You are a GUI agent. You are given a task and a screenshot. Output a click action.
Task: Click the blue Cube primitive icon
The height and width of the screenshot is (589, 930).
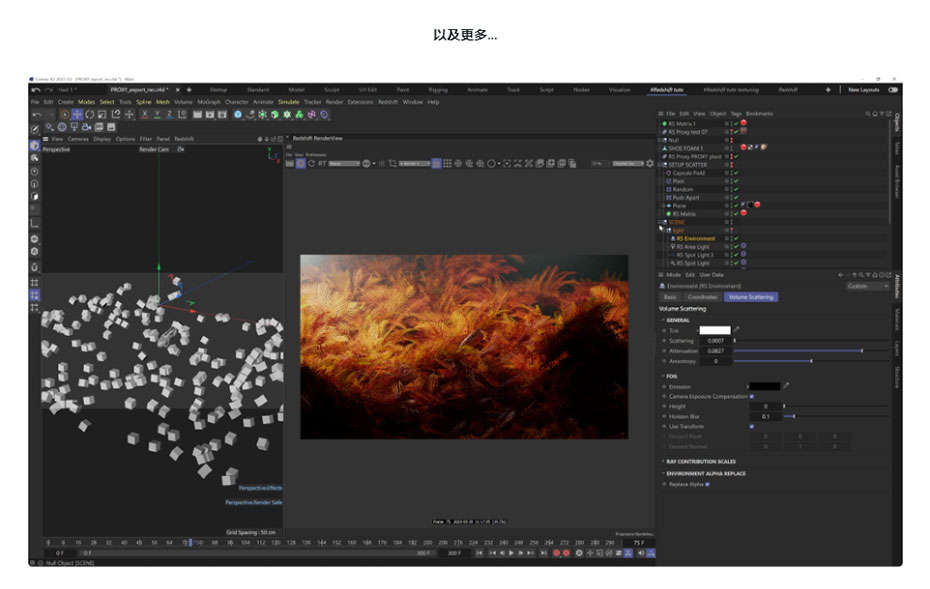tap(238, 114)
